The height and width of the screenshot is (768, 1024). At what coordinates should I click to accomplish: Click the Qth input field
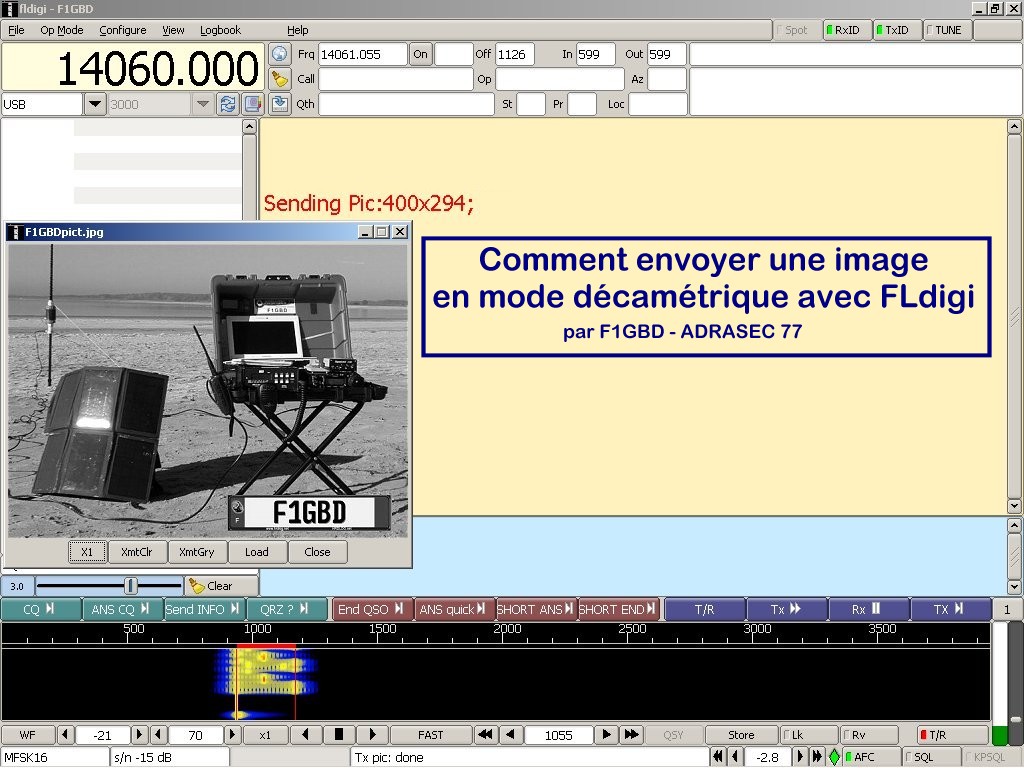tap(406, 104)
